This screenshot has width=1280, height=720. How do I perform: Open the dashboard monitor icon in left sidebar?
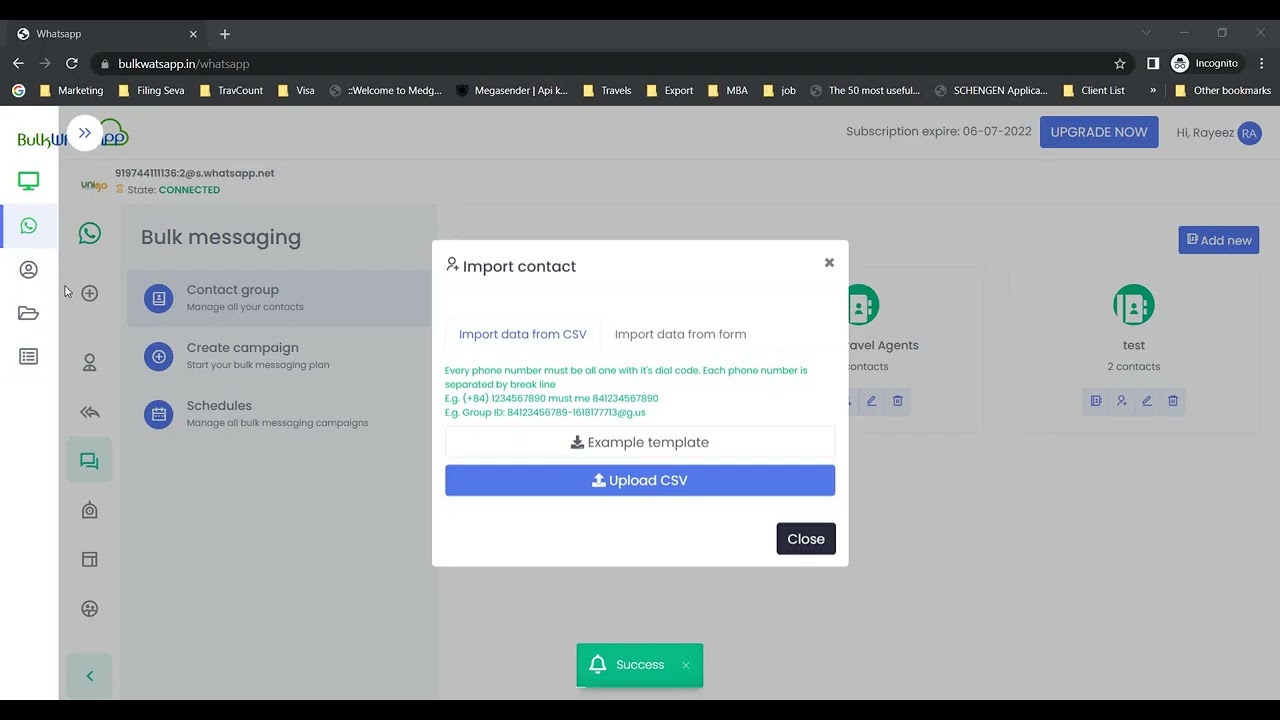(29, 181)
